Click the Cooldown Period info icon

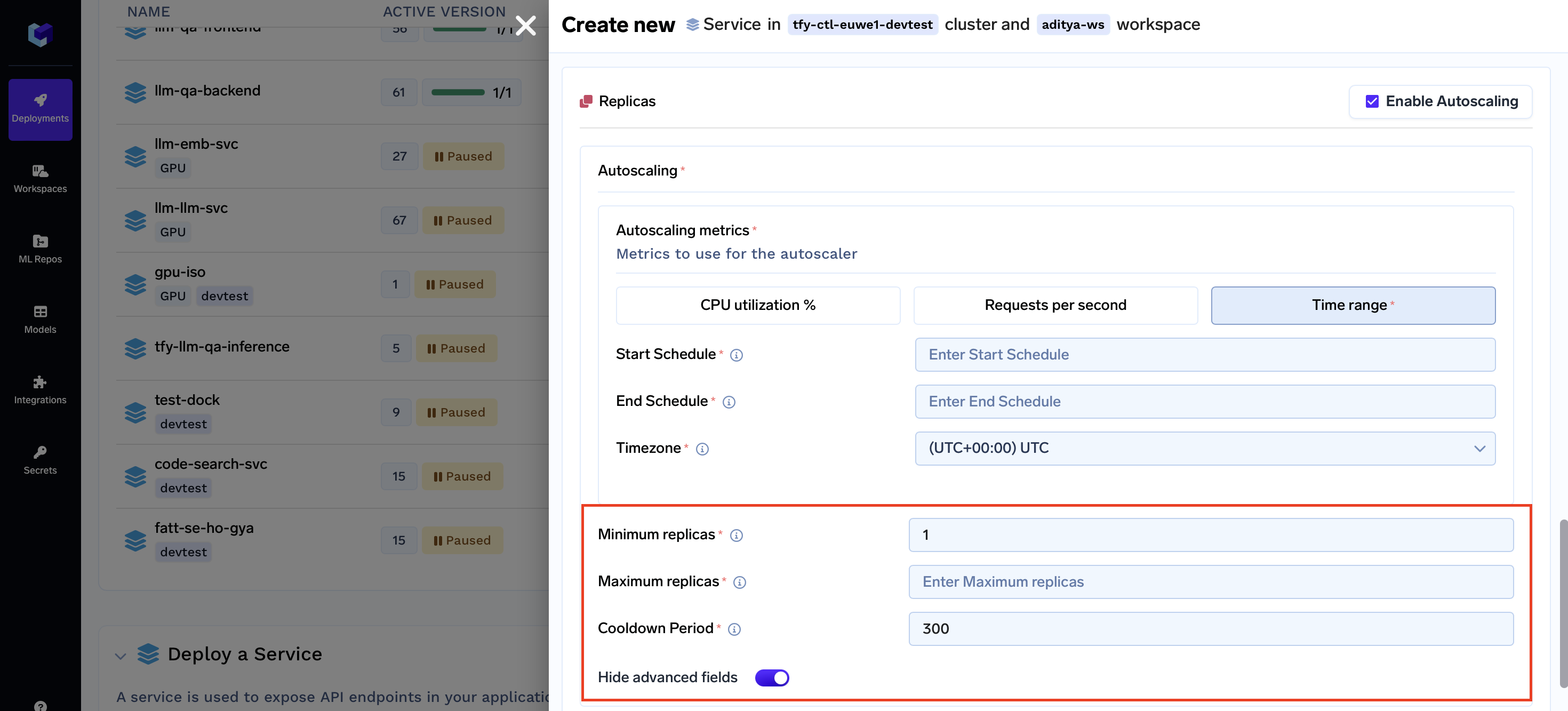[x=734, y=629]
